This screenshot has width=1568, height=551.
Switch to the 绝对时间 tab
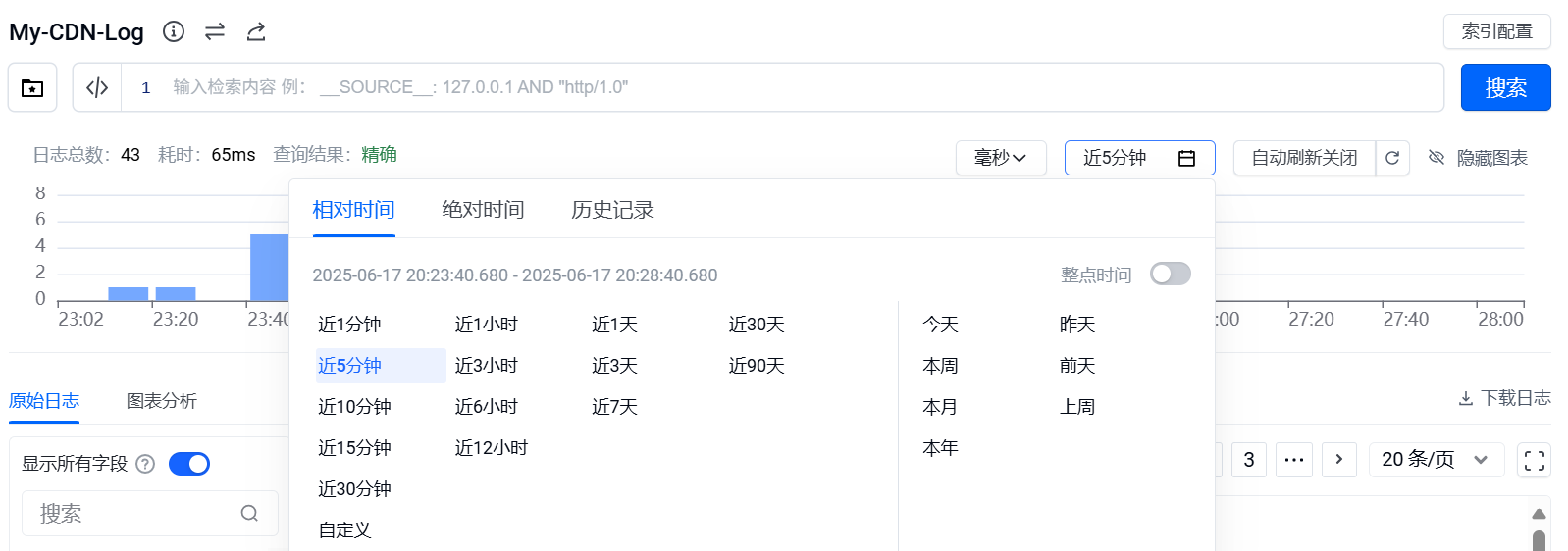click(483, 210)
